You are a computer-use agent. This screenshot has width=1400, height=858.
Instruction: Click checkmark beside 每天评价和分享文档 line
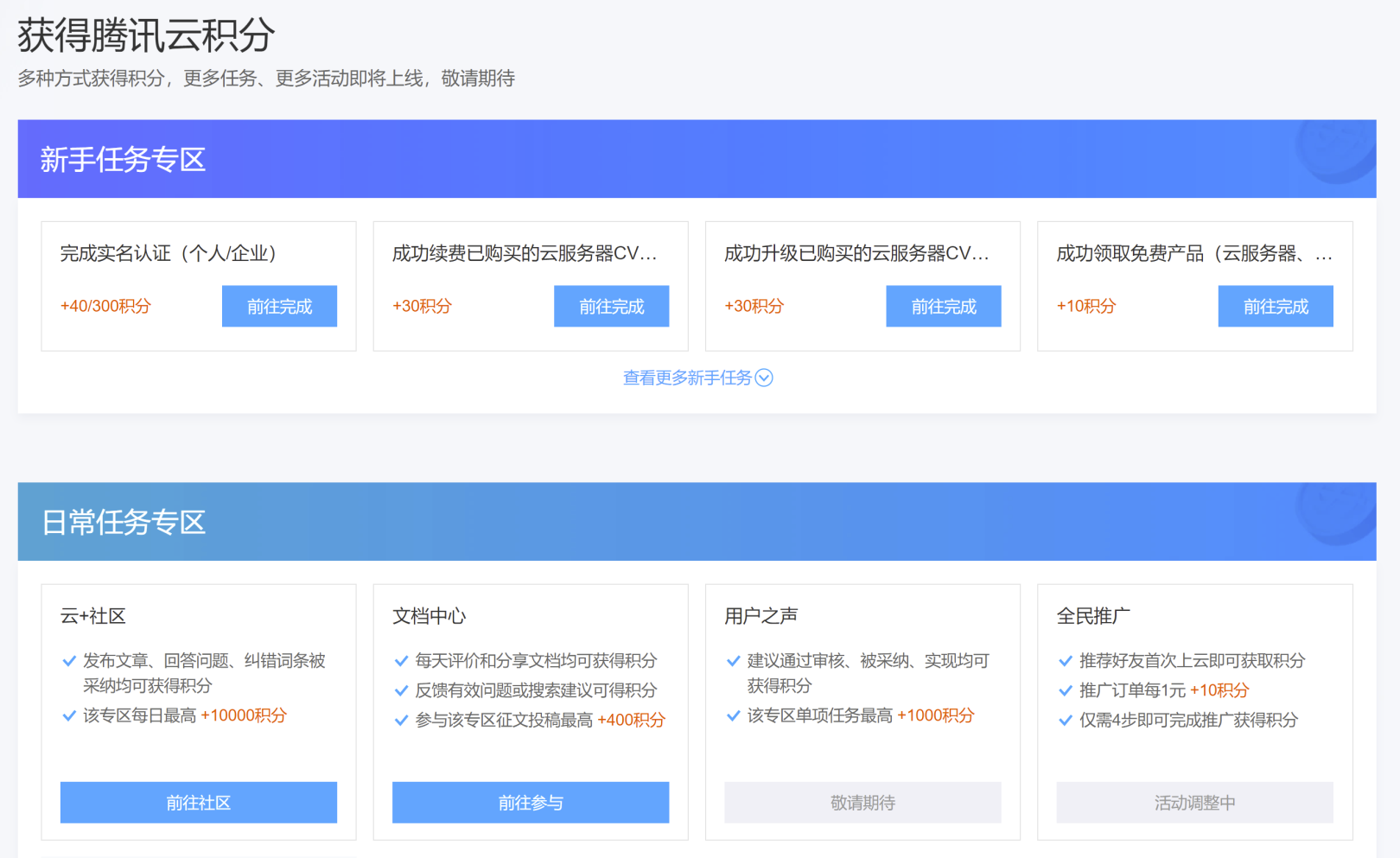[401, 661]
